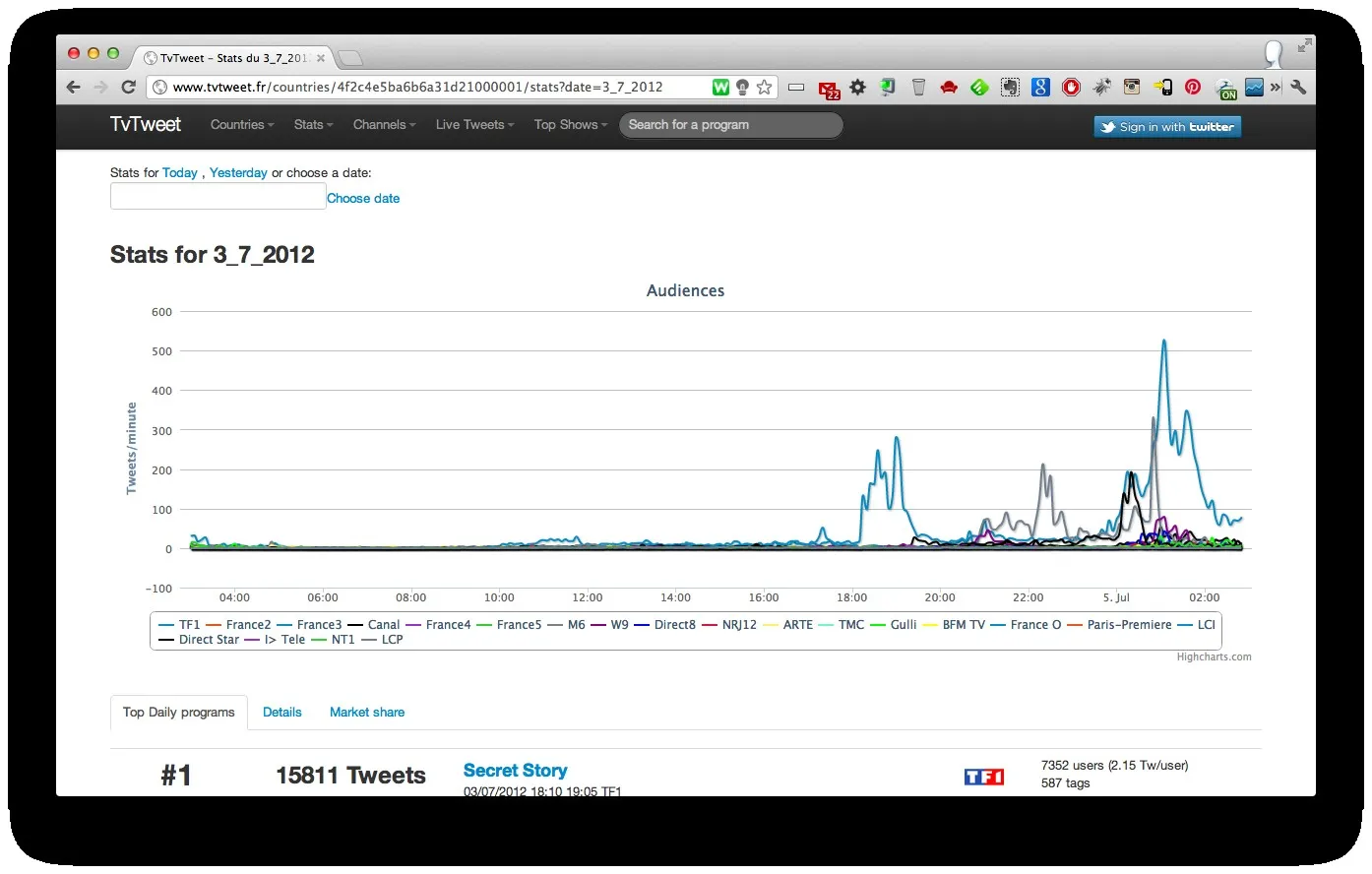The height and width of the screenshot is (874, 1372).
Task: Click the blue Google extension icon
Action: (x=1040, y=88)
